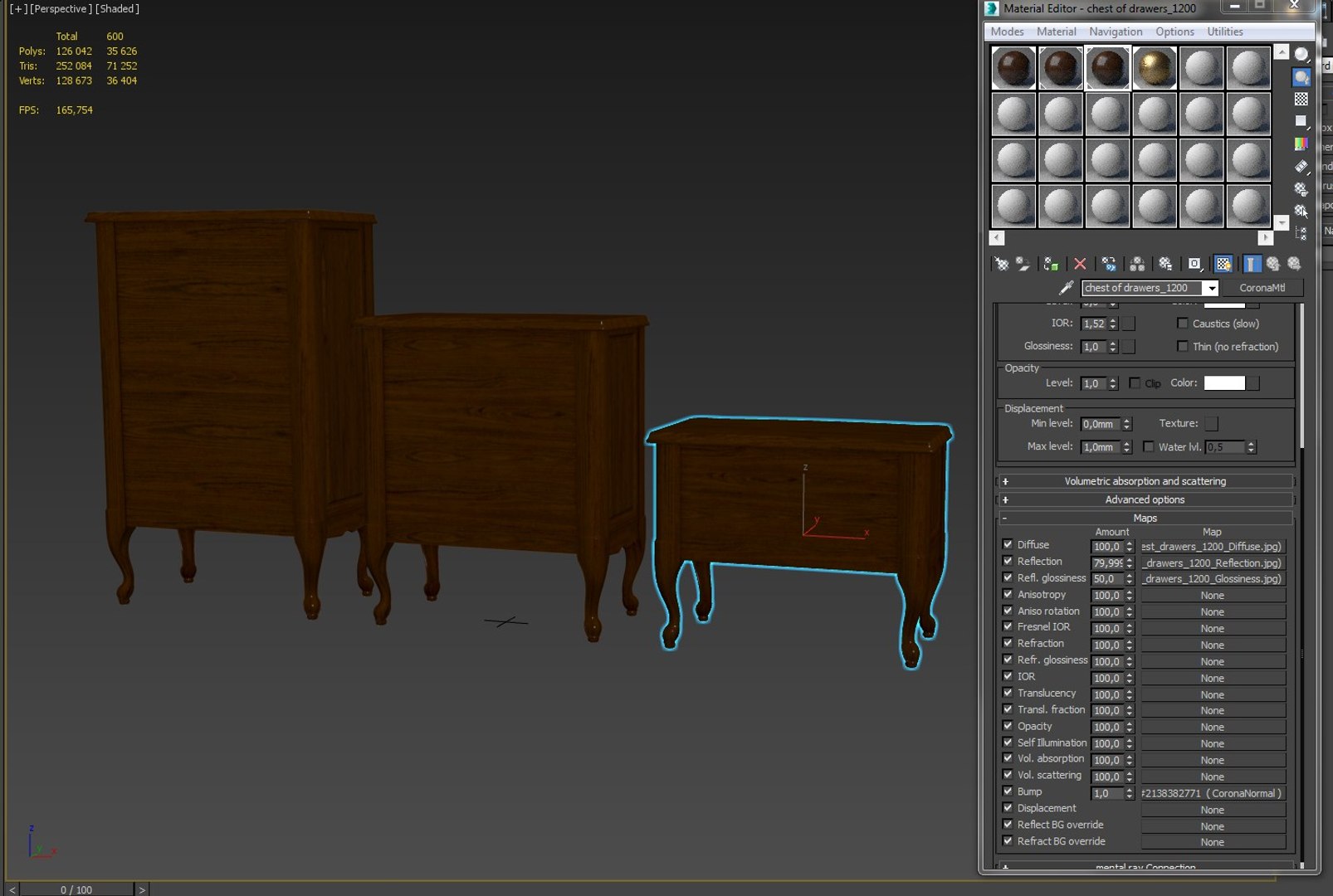The width and height of the screenshot is (1333, 896).
Task: Toggle Show Shaded Material in Viewport
Action: (1223, 264)
